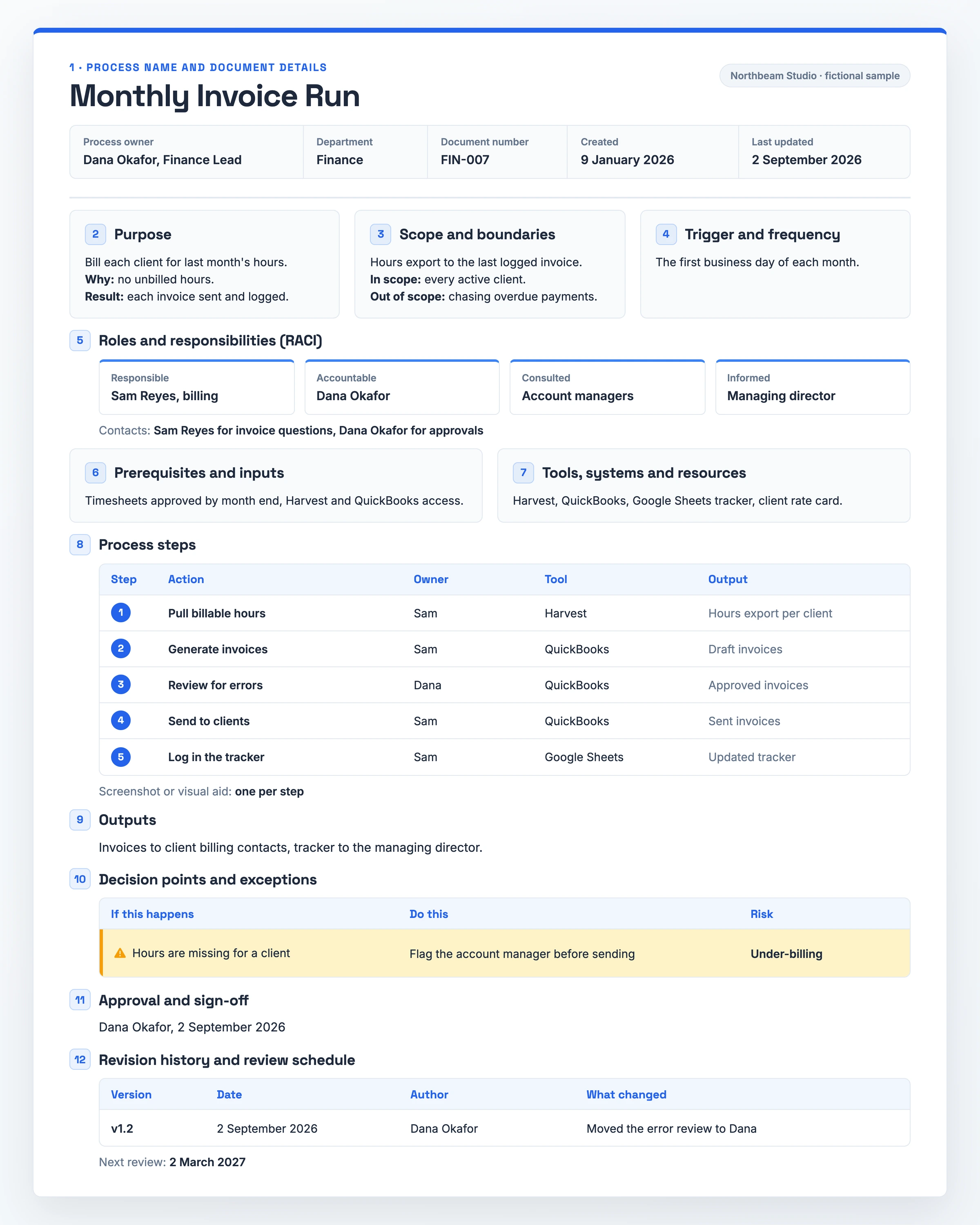Click the step 4 circle badge for Send to clients

tap(120, 720)
